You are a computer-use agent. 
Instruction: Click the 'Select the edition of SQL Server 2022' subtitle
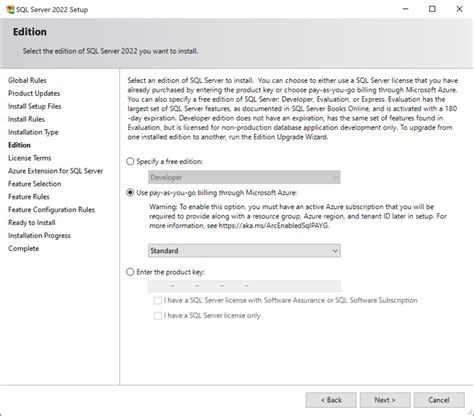click(110, 51)
